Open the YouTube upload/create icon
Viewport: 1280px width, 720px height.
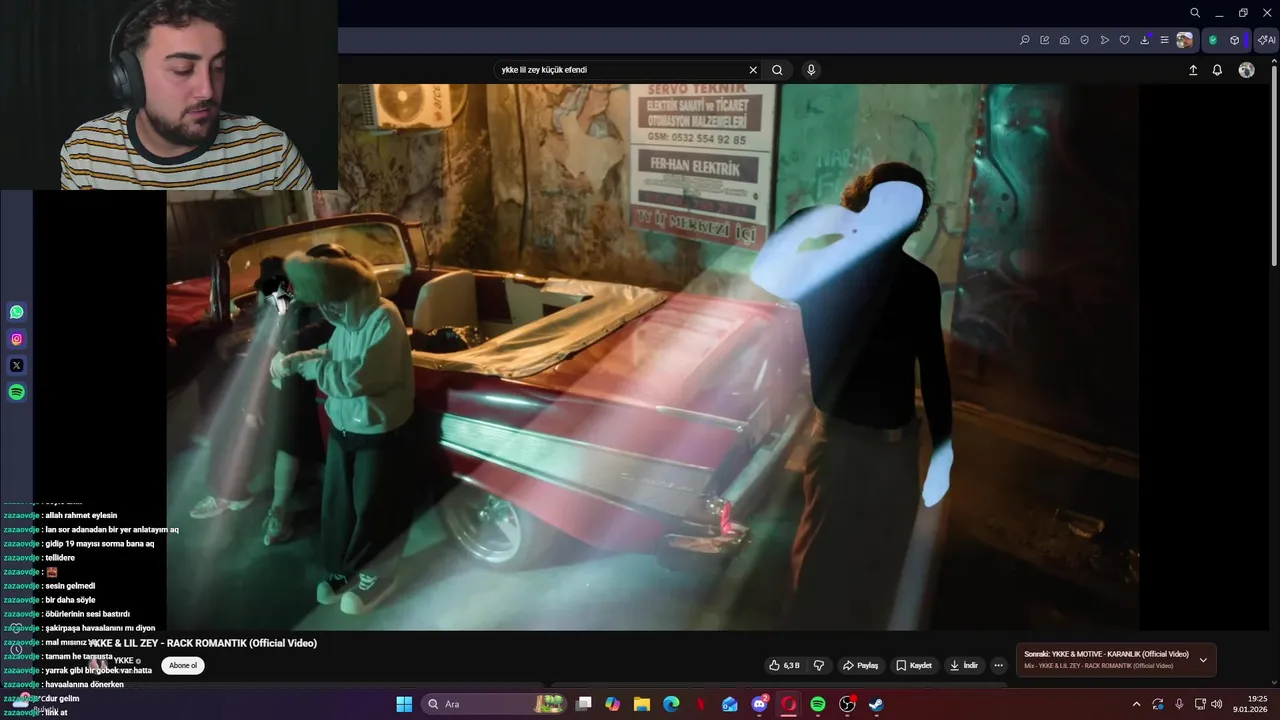tap(1193, 70)
